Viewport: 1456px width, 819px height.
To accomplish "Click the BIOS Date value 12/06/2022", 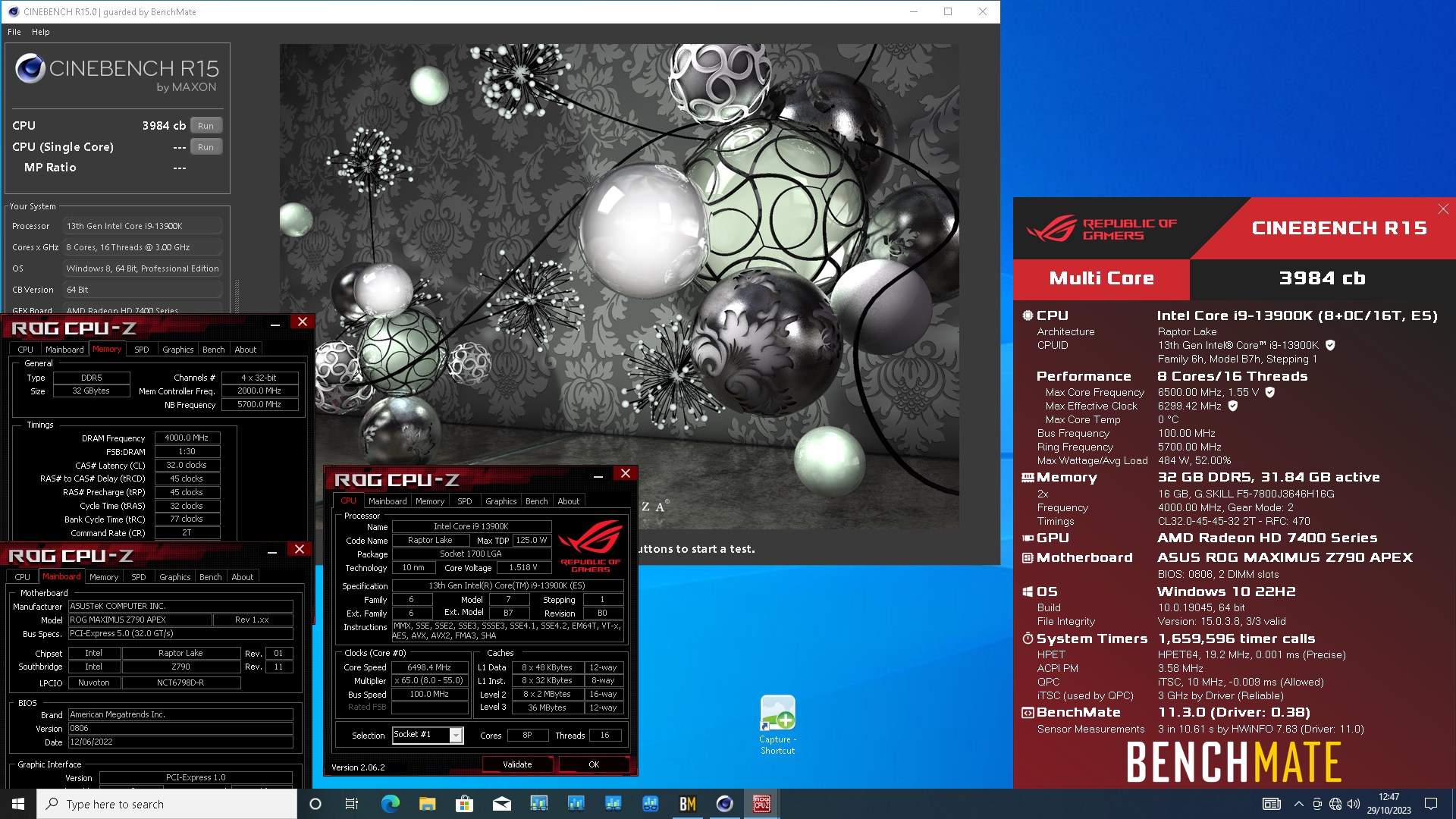I will pyautogui.click(x=180, y=742).
